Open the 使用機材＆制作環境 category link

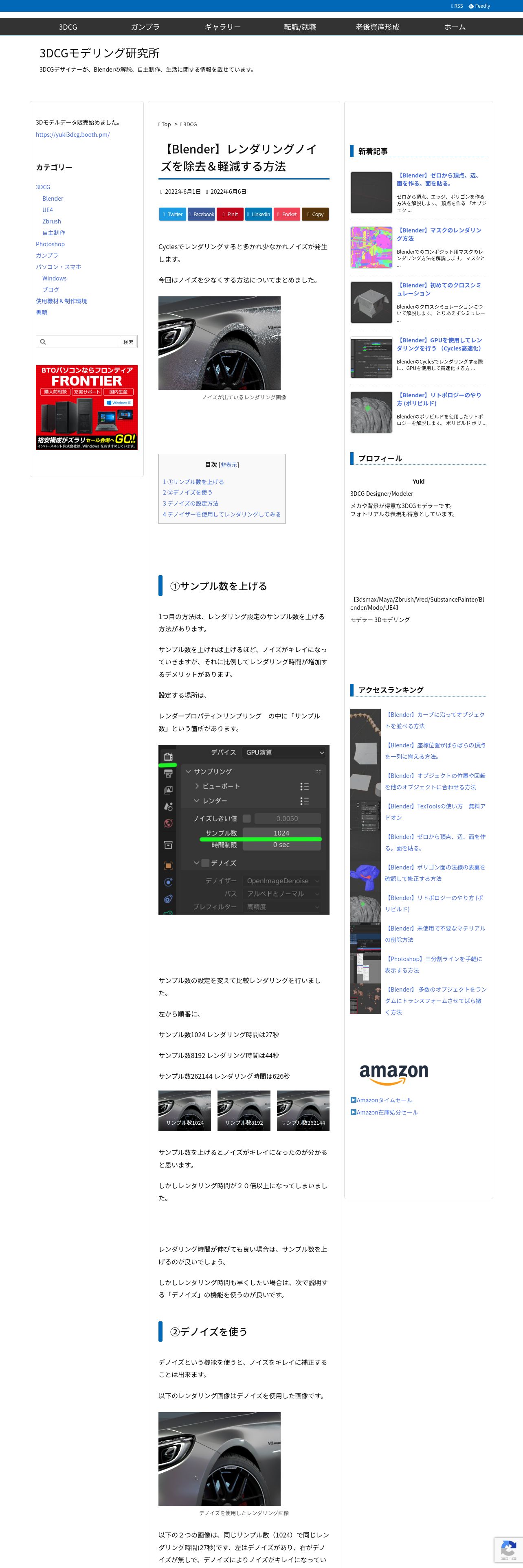tap(62, 301)
